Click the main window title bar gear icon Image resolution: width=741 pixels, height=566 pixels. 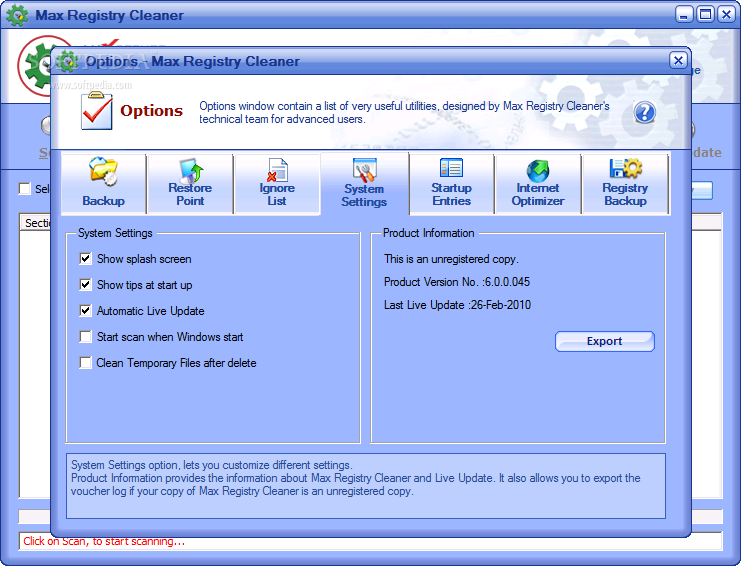click(17, 15)
